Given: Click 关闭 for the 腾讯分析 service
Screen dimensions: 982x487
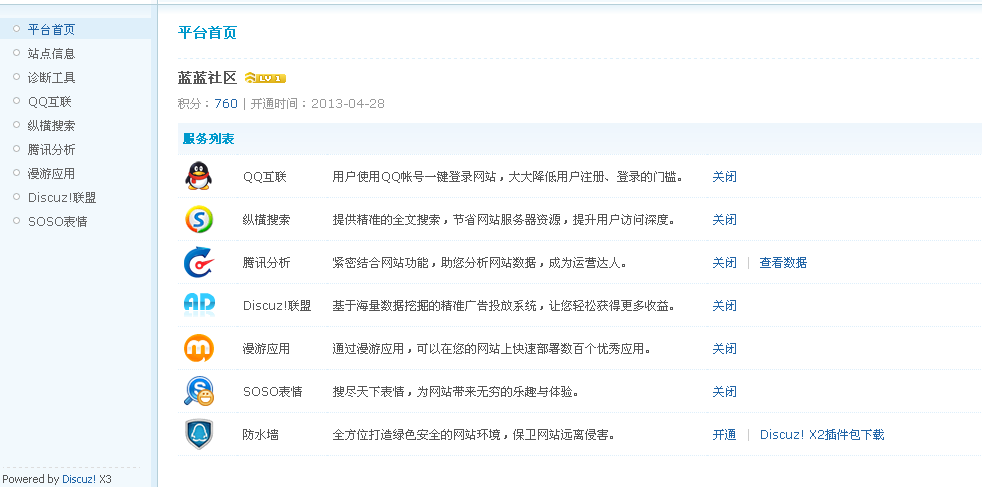Looking at the screenshot, I should (x=724, y=263).
